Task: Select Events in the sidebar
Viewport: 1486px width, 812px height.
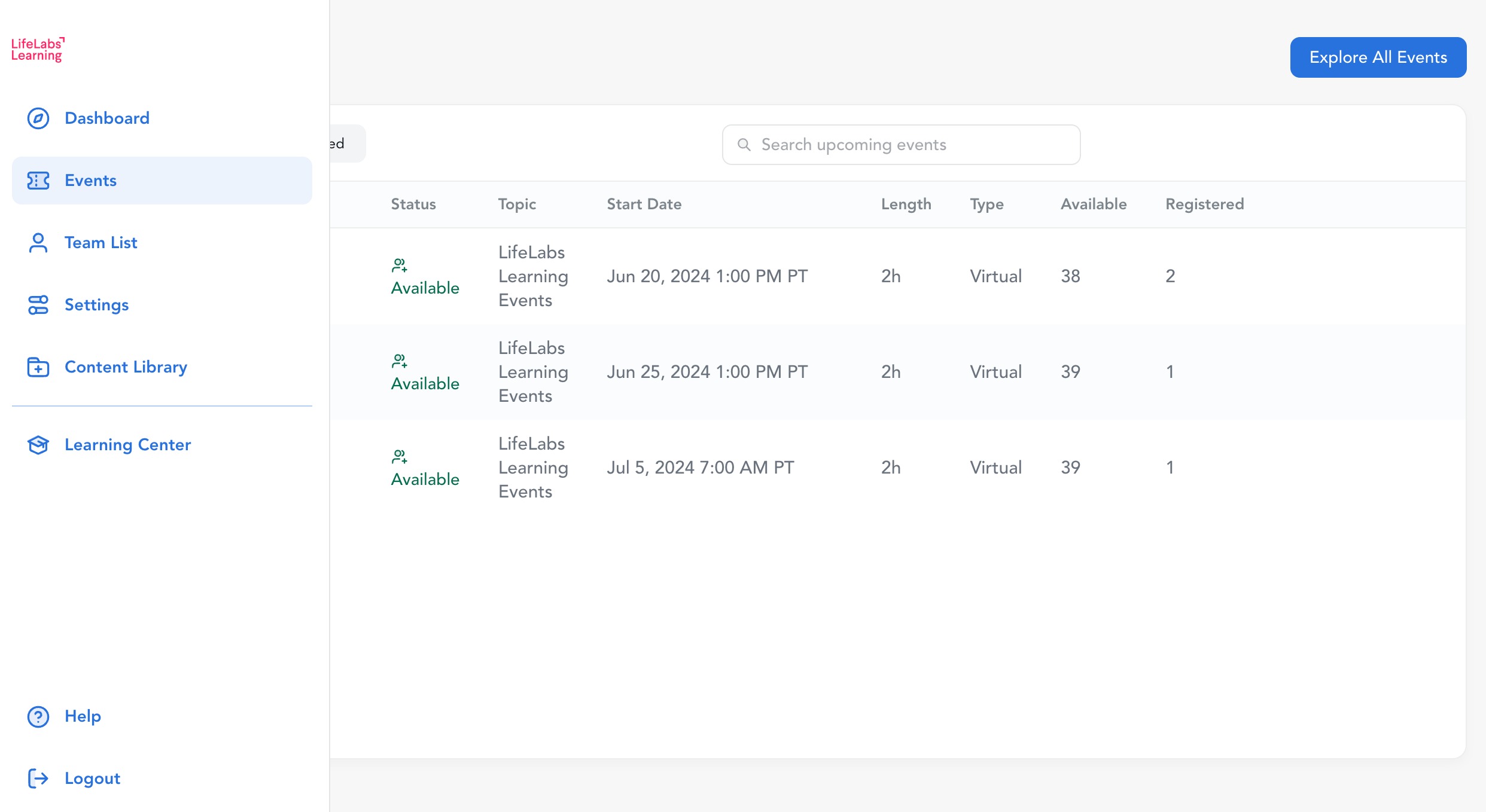Action: (x=162, y=181)
